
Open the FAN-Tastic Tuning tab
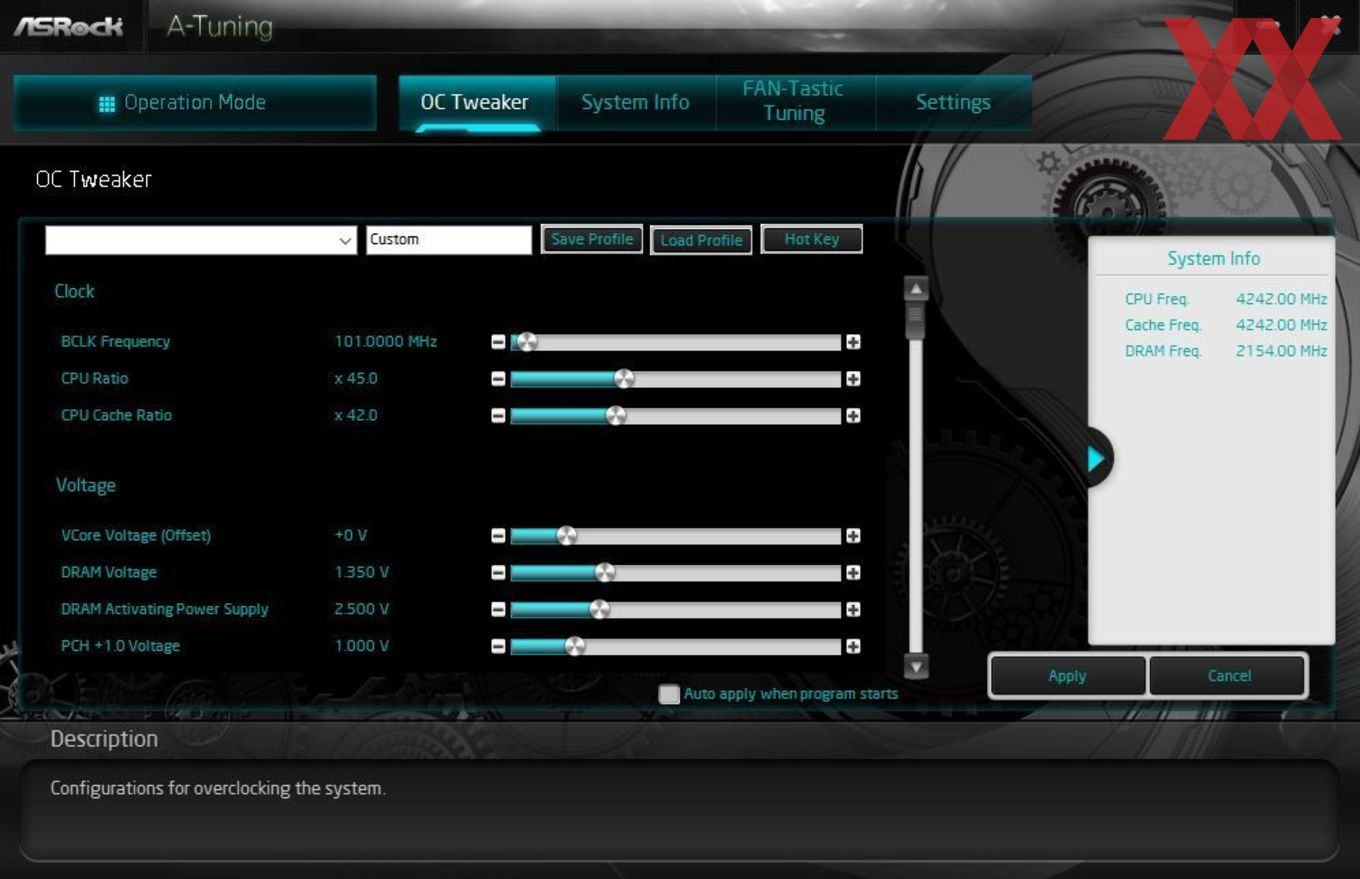794,102
